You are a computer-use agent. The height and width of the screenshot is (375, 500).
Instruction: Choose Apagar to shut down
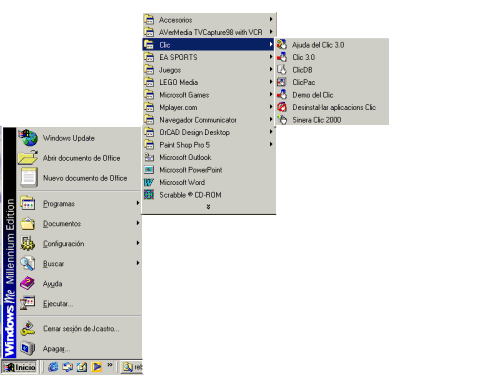coord(80,349)
